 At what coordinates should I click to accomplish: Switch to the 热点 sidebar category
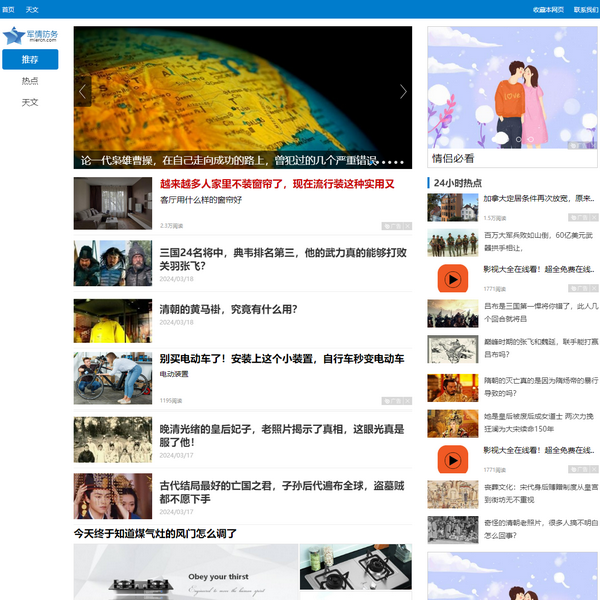pyautogui.click(x=30, y=81)
